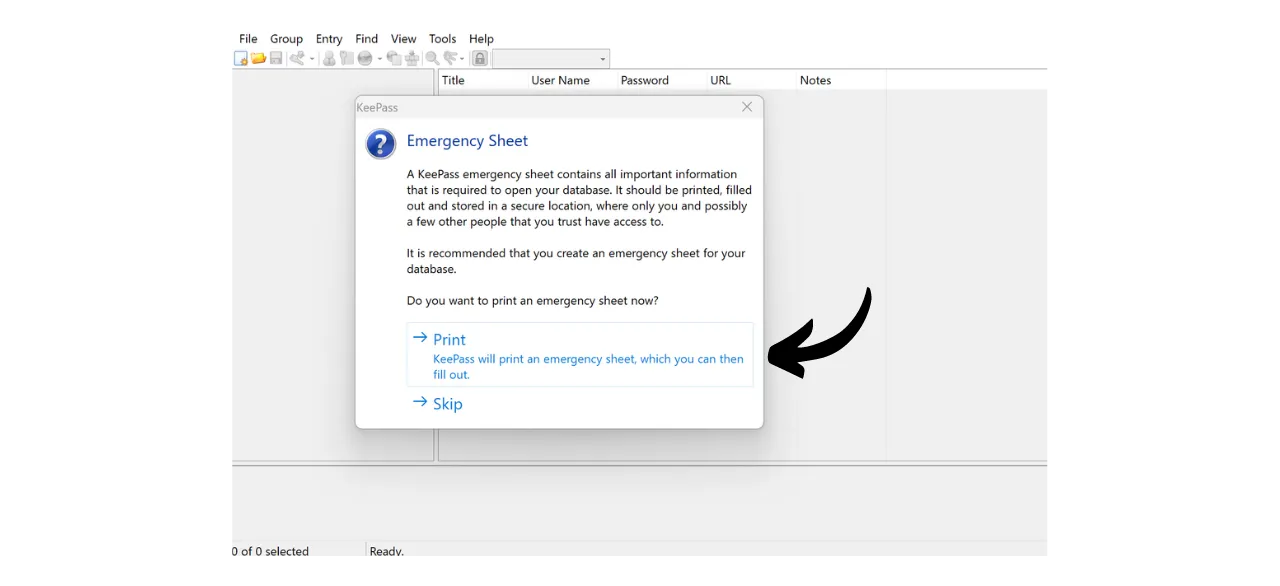1280x586 pixels.
Task: Click inside the quick search field
Action: (545, 58)
